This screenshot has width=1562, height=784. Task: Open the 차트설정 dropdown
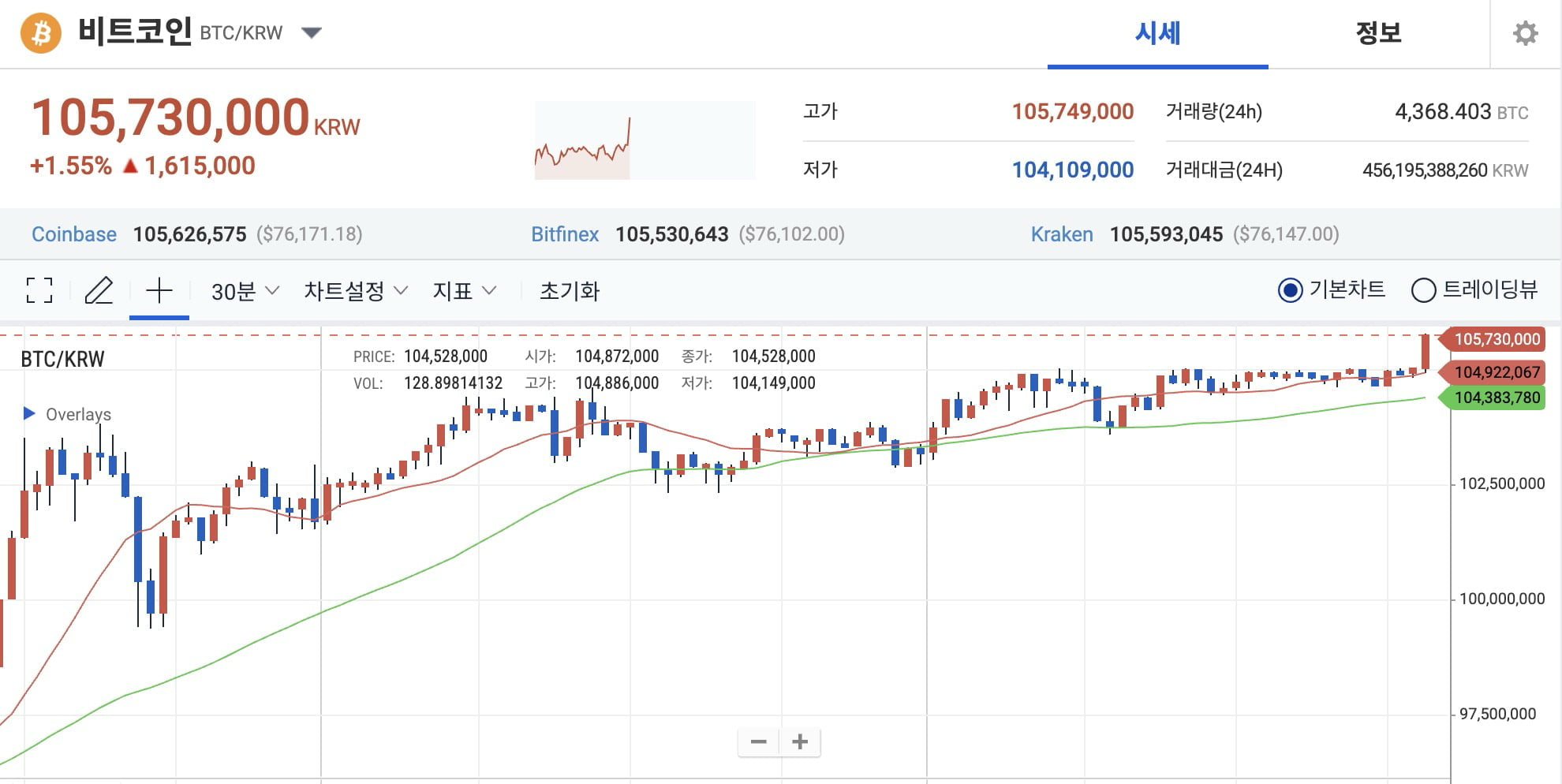click(356, 291)
